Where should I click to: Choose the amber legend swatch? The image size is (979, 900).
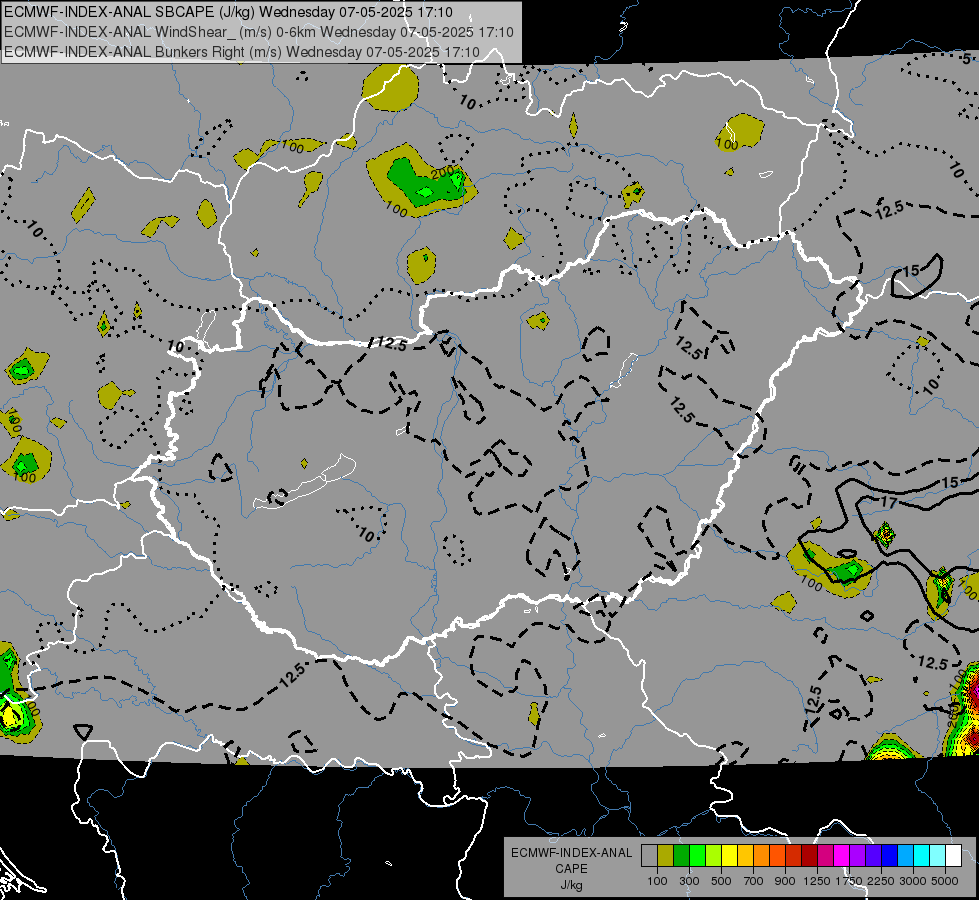coord(745,856)
